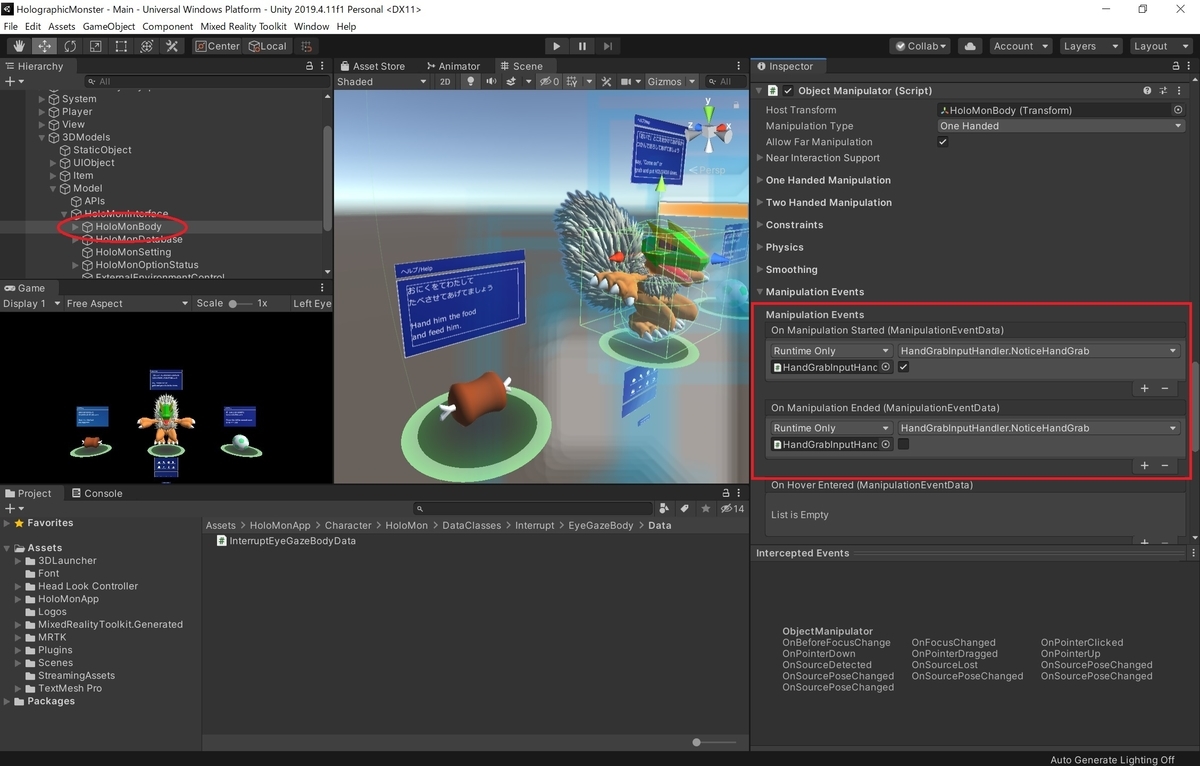This screenshot has width=1200, height=766.
Task: Open function dropdown for On Manipulation Ended
Action: (1039, 428)
